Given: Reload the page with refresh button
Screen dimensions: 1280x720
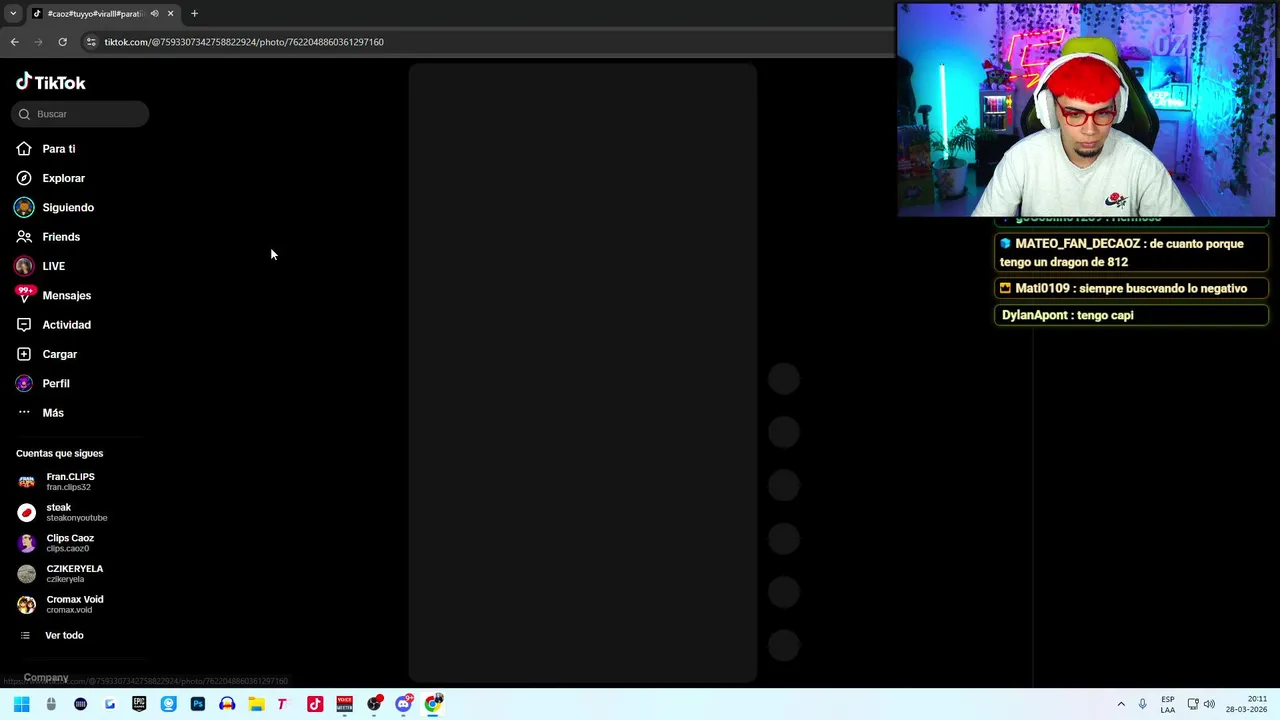Looking at the screenshot, I should (x=62, y=42).
